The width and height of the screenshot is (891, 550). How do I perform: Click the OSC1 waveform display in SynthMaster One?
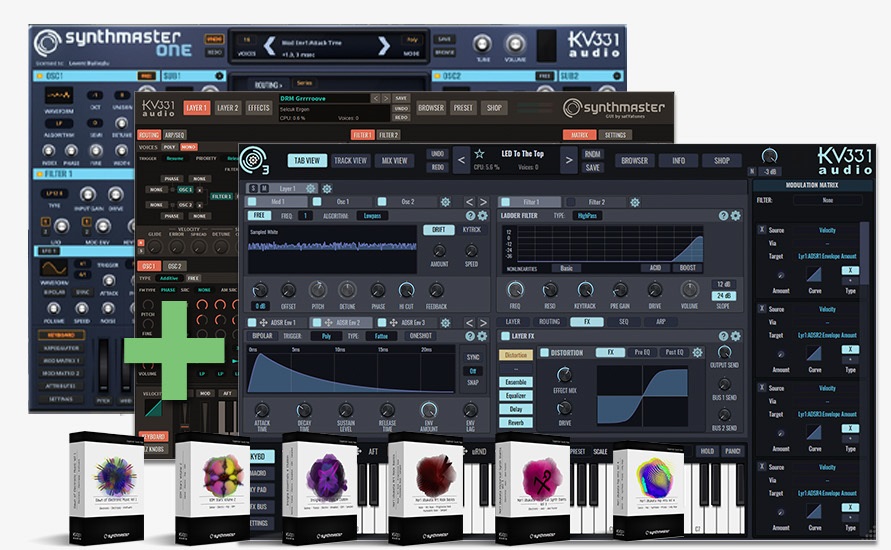(x=59, y=94)
